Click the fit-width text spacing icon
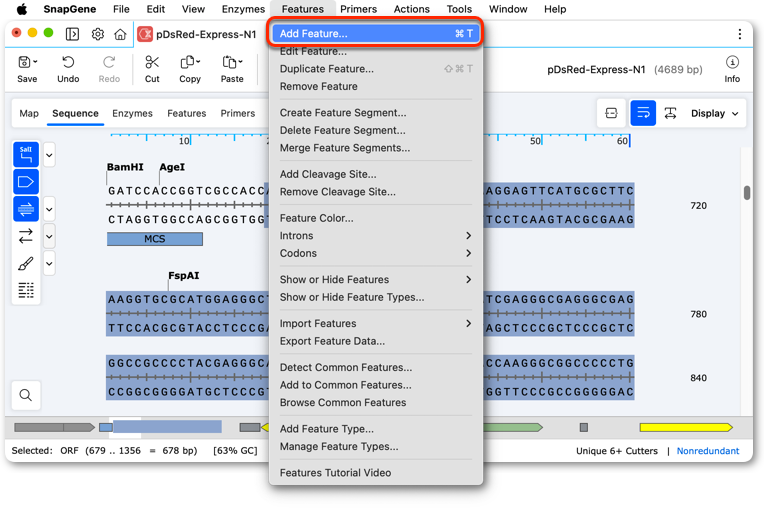764x518 pixels. (670, 114)
